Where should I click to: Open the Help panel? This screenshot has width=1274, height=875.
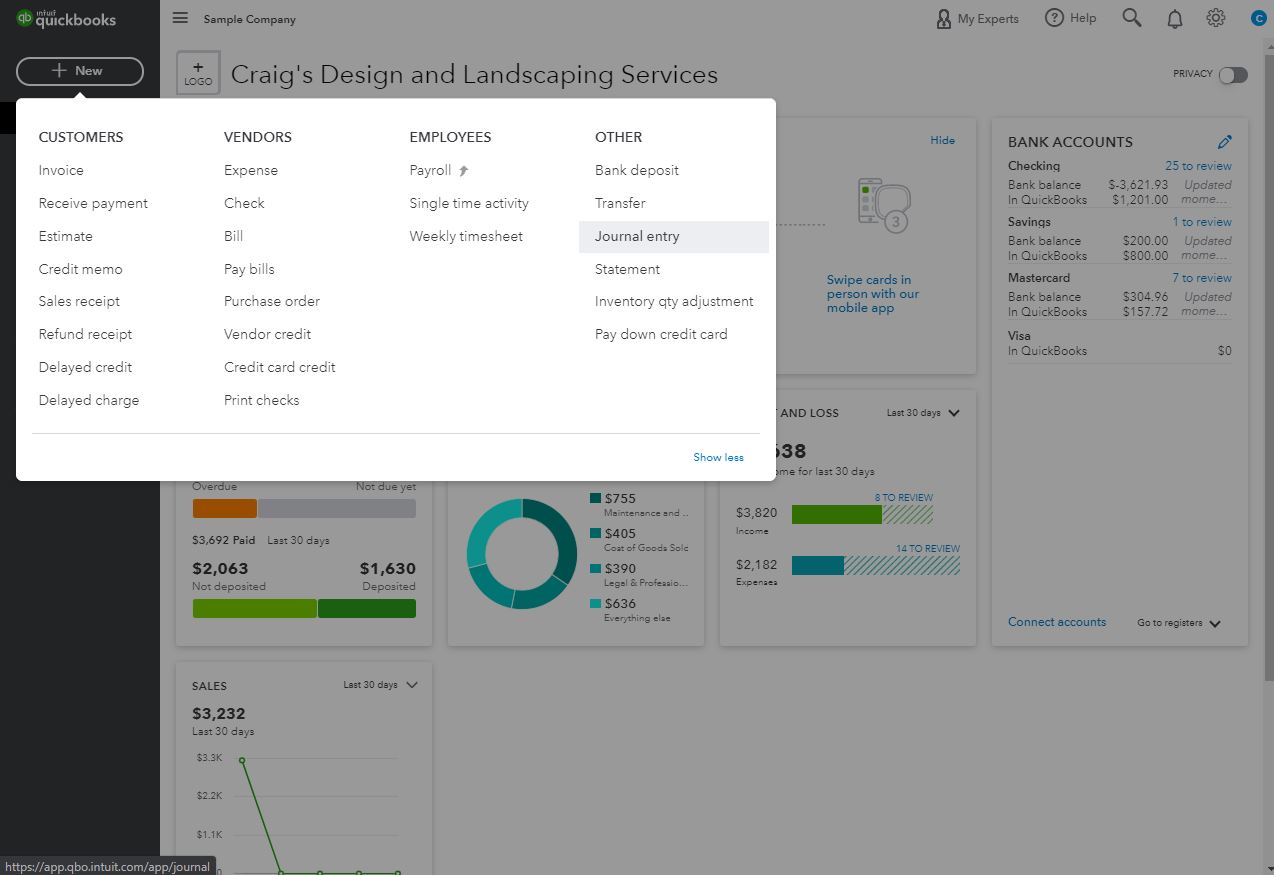tap(1071, 18)
